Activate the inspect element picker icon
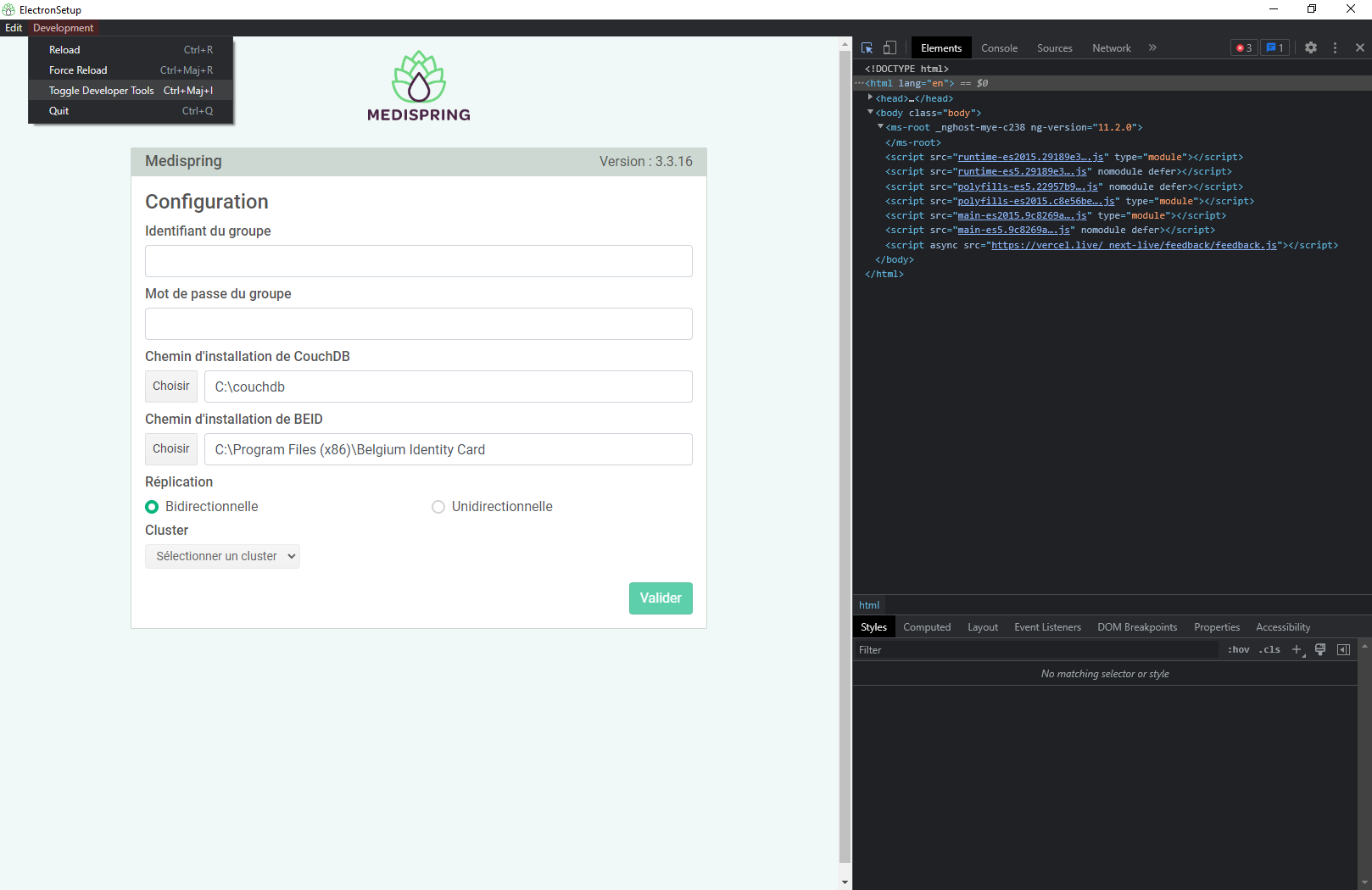 867,47
